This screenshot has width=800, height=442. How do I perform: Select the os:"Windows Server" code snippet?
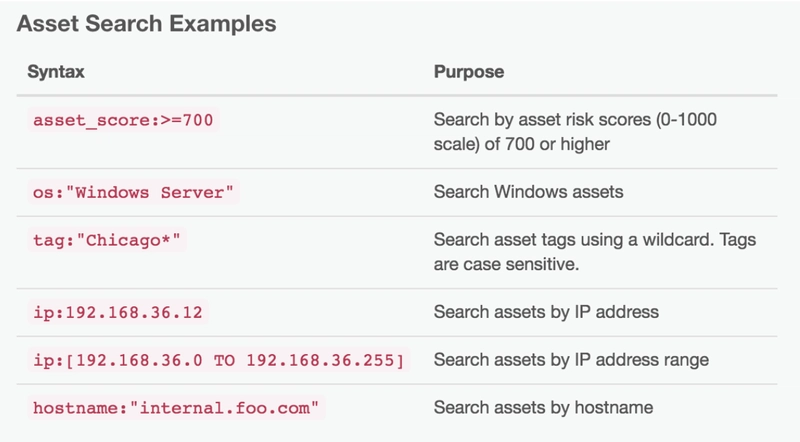tap(133, 192)
